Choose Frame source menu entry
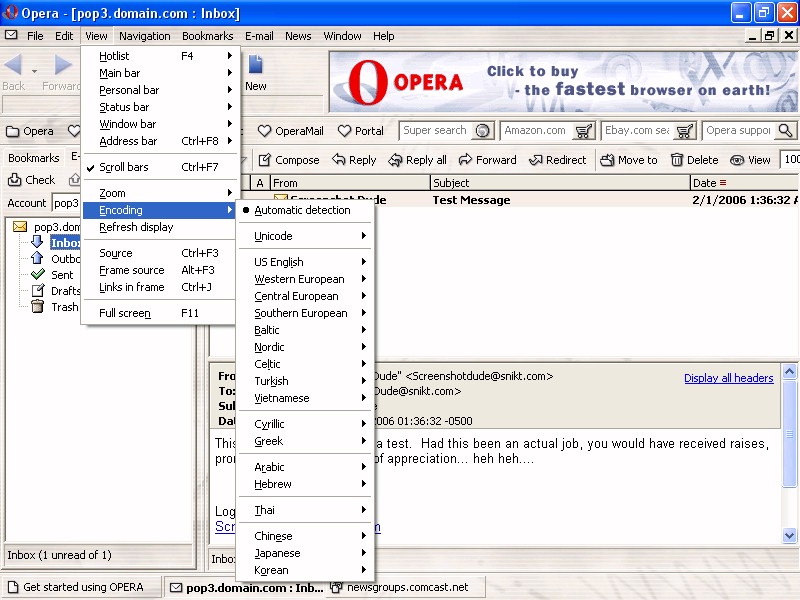Viewport: 800px width, 600px height. (x=160, y=270)
